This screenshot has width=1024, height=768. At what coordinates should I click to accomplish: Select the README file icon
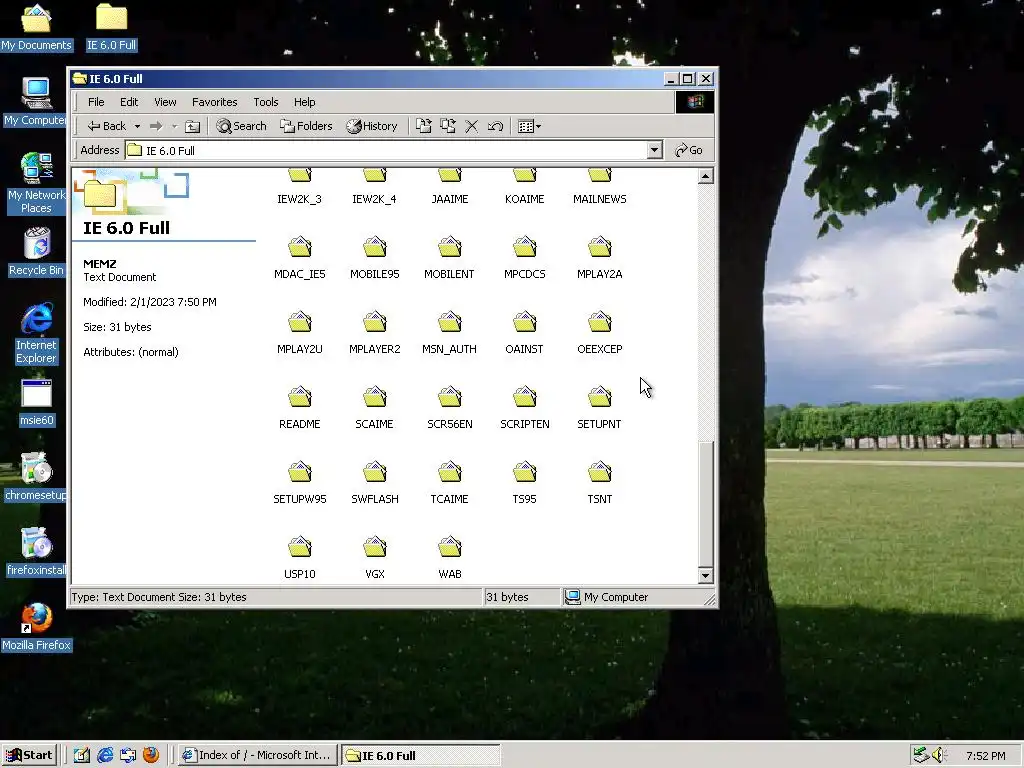tap(300, 398)
